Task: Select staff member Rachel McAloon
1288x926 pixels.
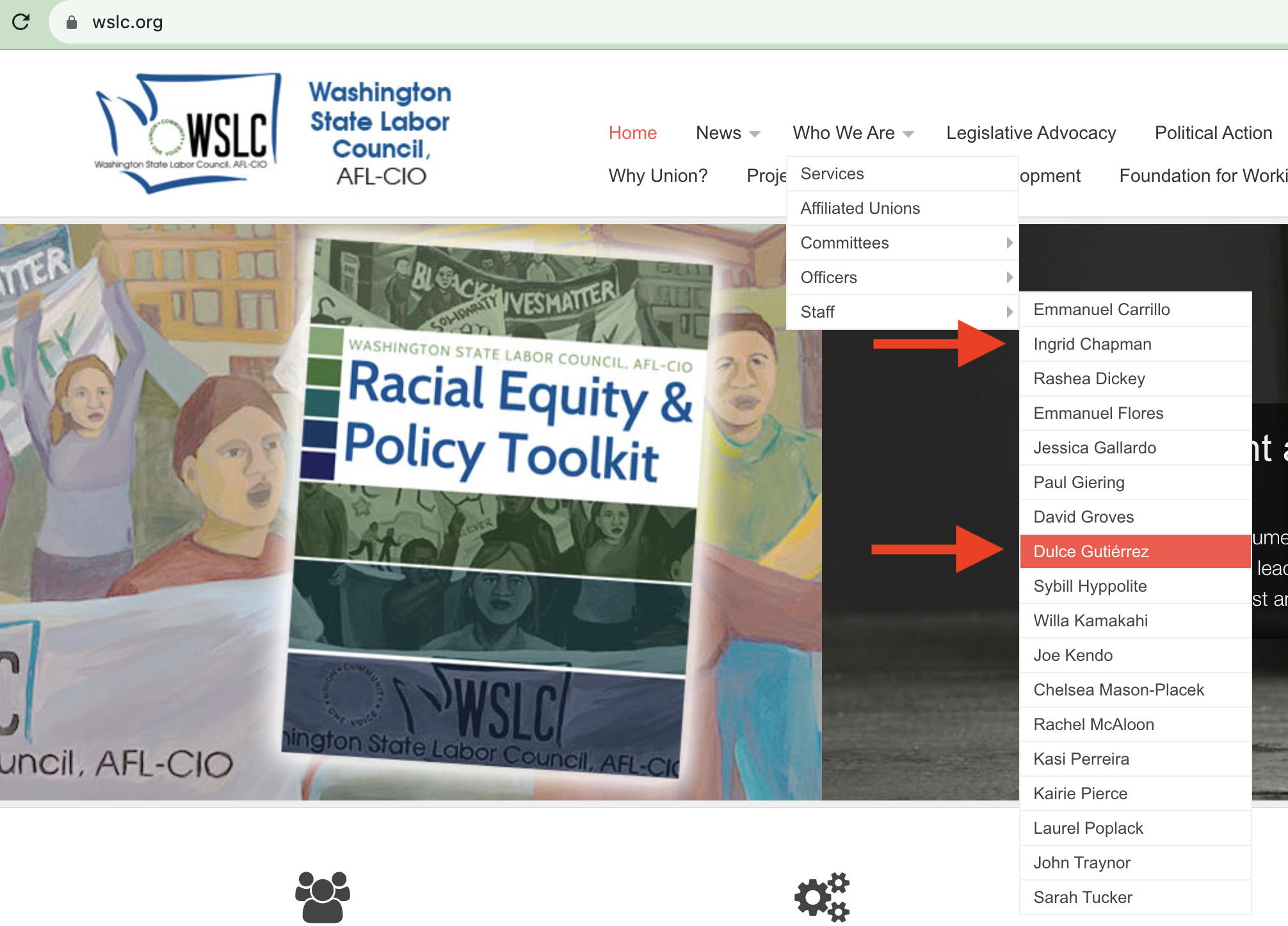Action: click(x=1135, y=724)
